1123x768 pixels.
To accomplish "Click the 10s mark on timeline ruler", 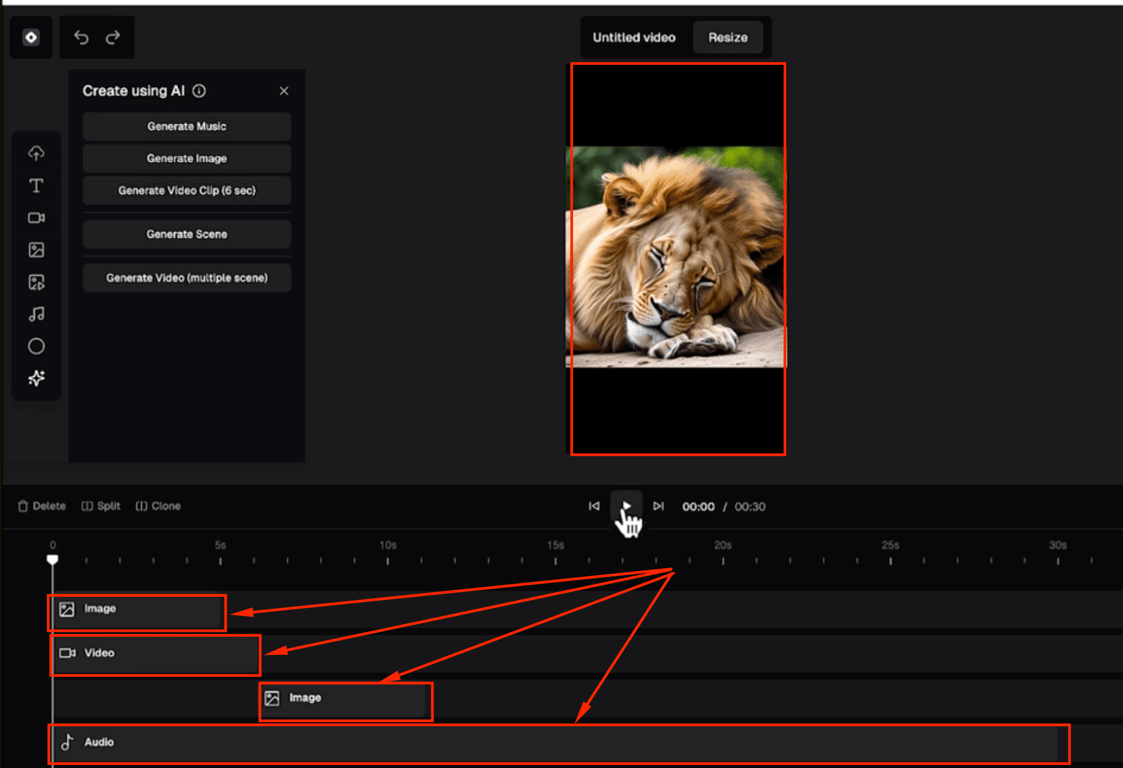I will coord(387,546).
